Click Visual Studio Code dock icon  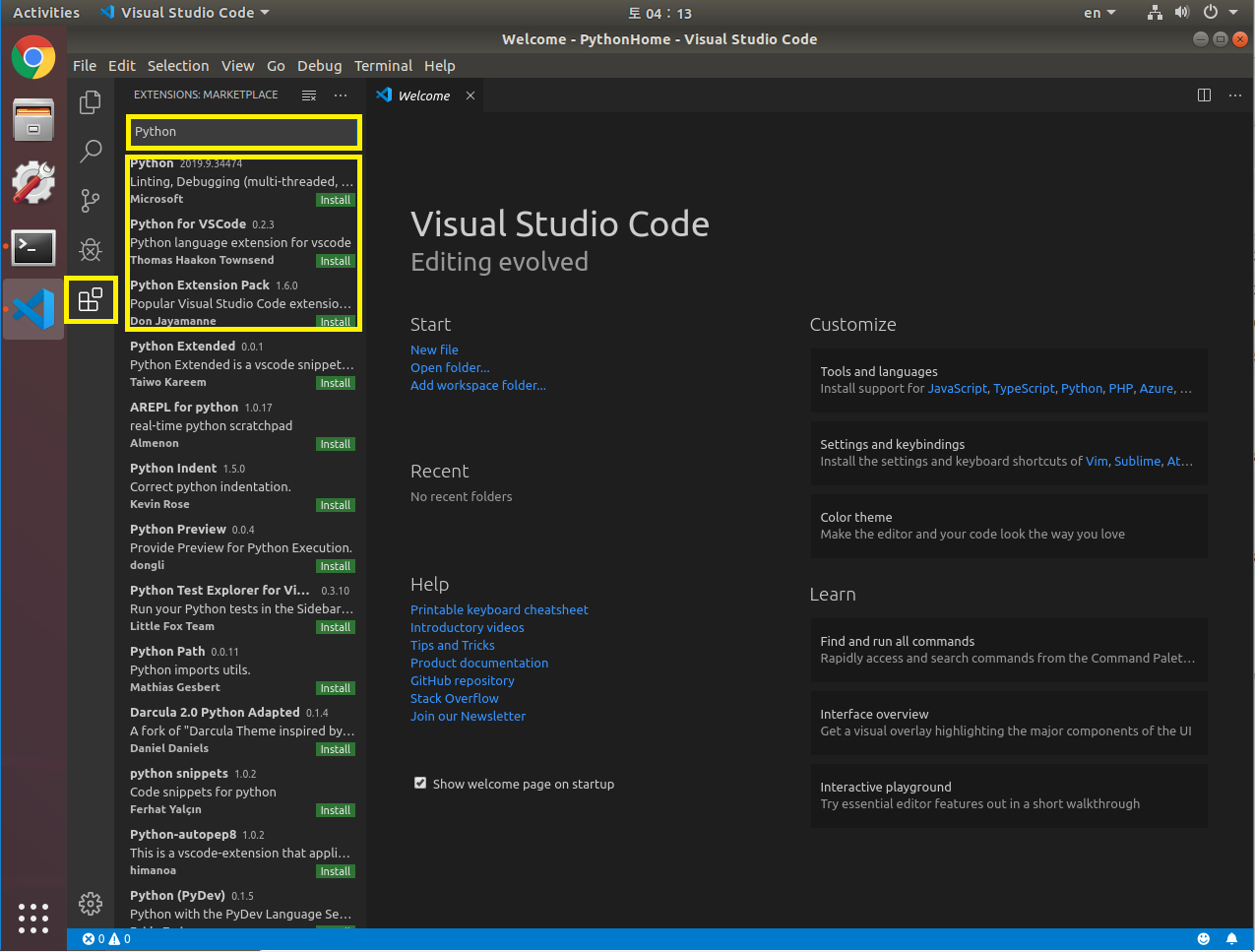[x=33, y=309]
